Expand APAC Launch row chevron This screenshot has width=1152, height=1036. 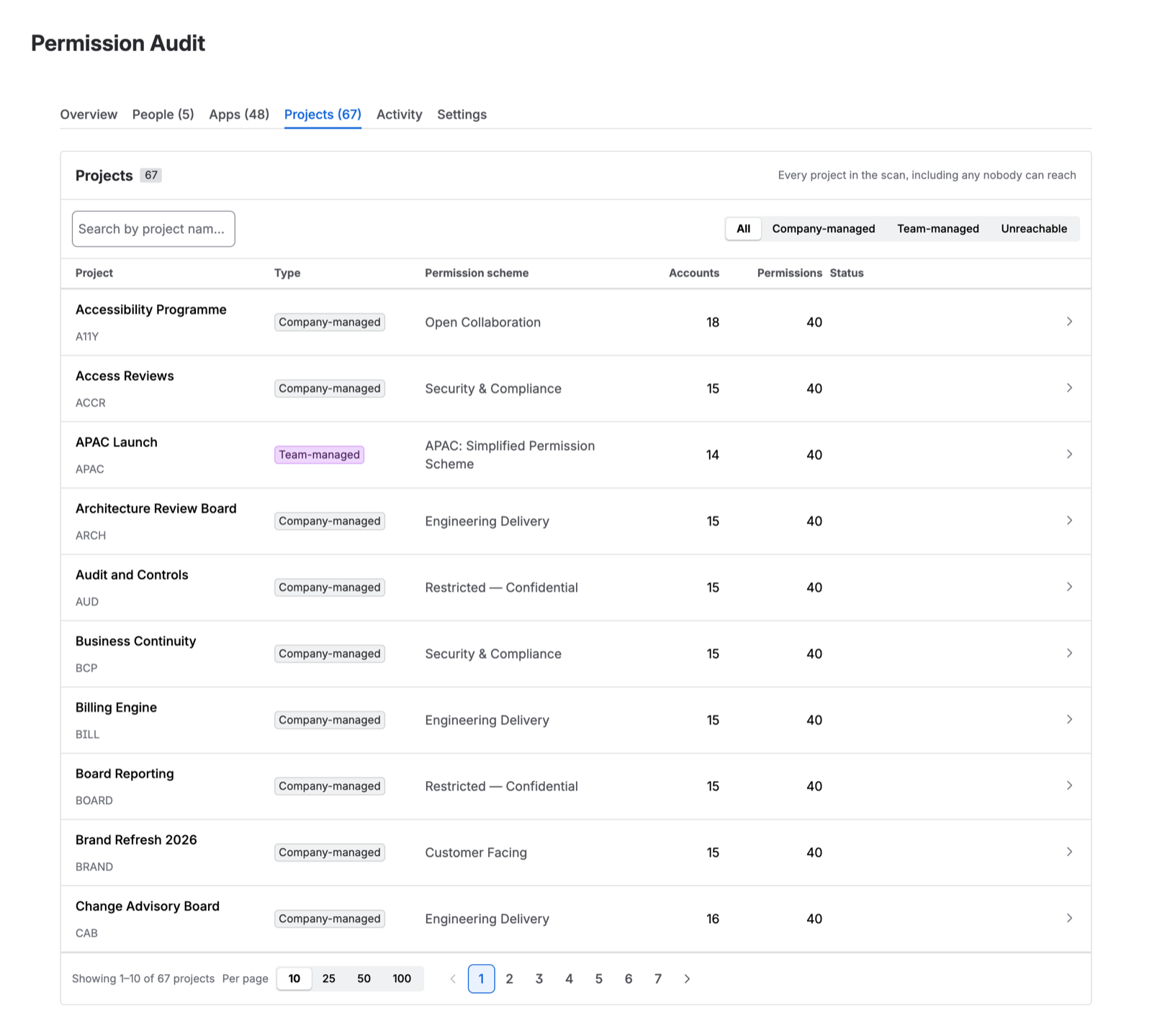[x=1069, y=454]
